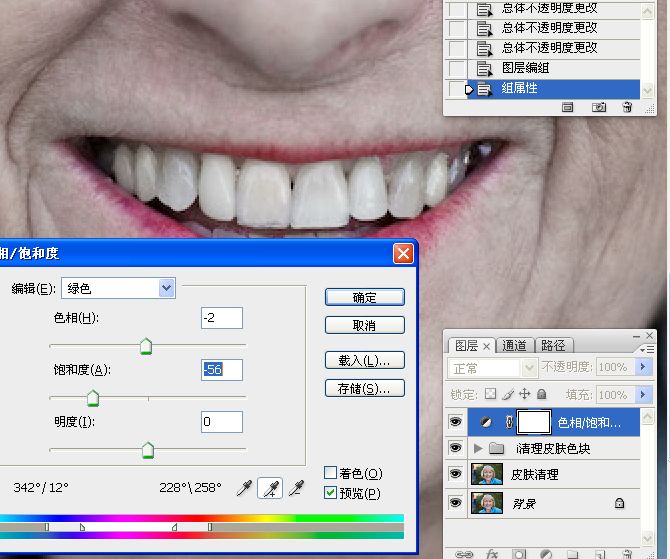
Task: Delete current state trash icon in History
Action: pyautogui.click(x=627, y=107)
